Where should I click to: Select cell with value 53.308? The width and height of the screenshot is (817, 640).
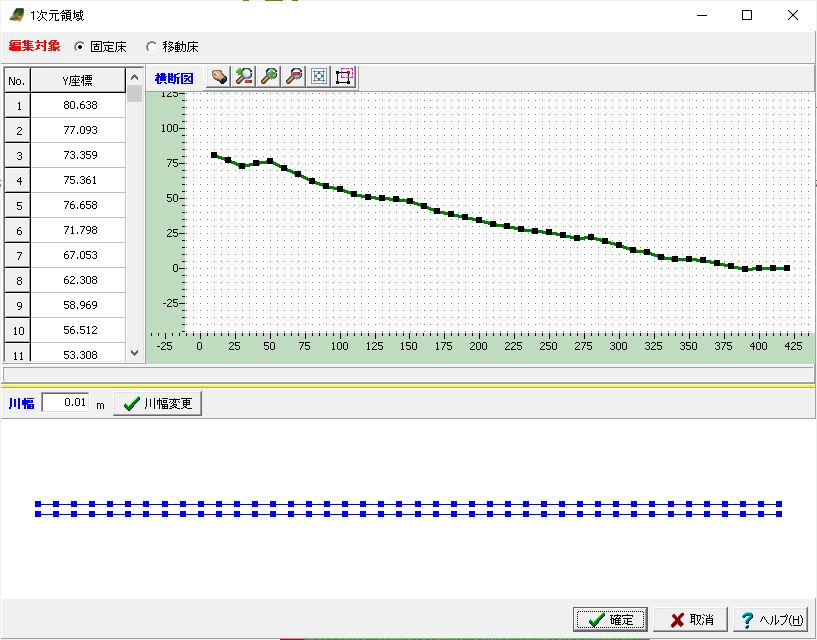click(78, 352)
